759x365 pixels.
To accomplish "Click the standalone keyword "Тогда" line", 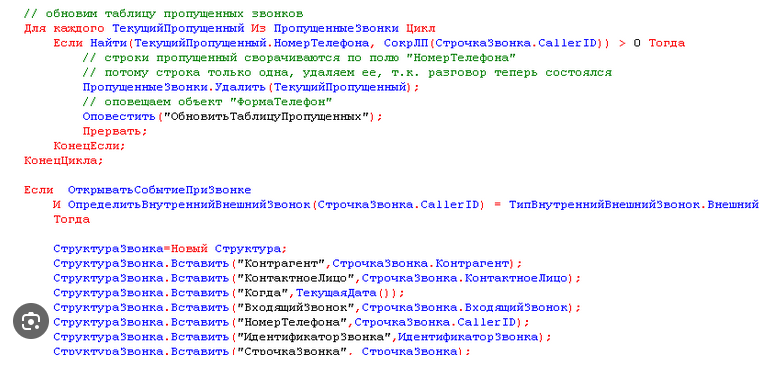I will [72, 219].
